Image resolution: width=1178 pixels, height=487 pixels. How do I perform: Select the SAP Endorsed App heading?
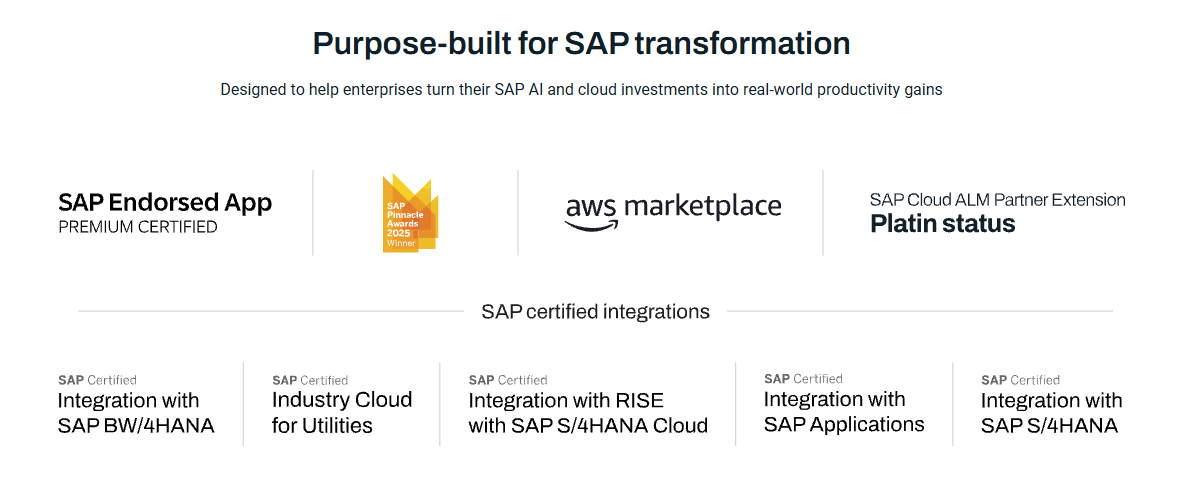pyautogui.click(x=165, y=202)
